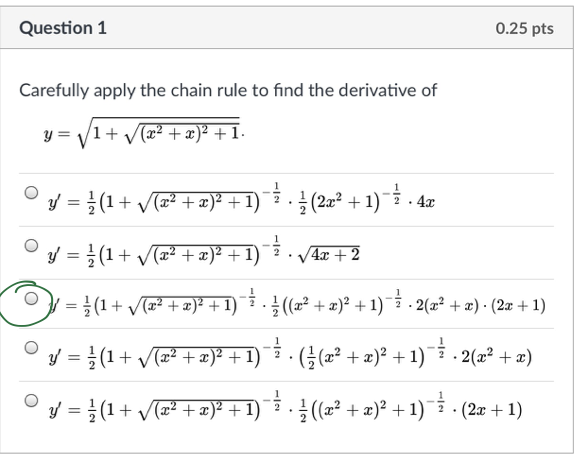The height and width of the screenshot is (460, 578).
Task: Click the √(4x+2) term in second answer
Action: (329, 254)
